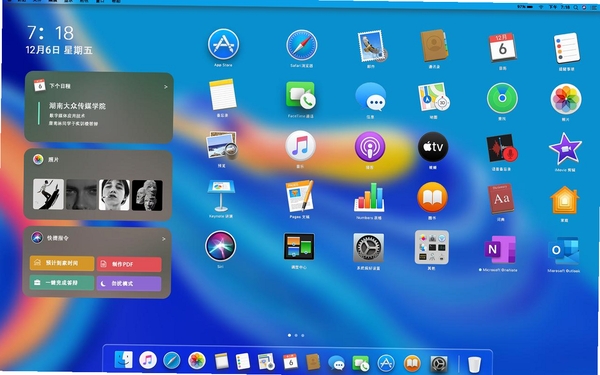Viewport: 600px width, 375px height.
Task: Launch Music from the app grid
Action: click(x=300, y=146)
